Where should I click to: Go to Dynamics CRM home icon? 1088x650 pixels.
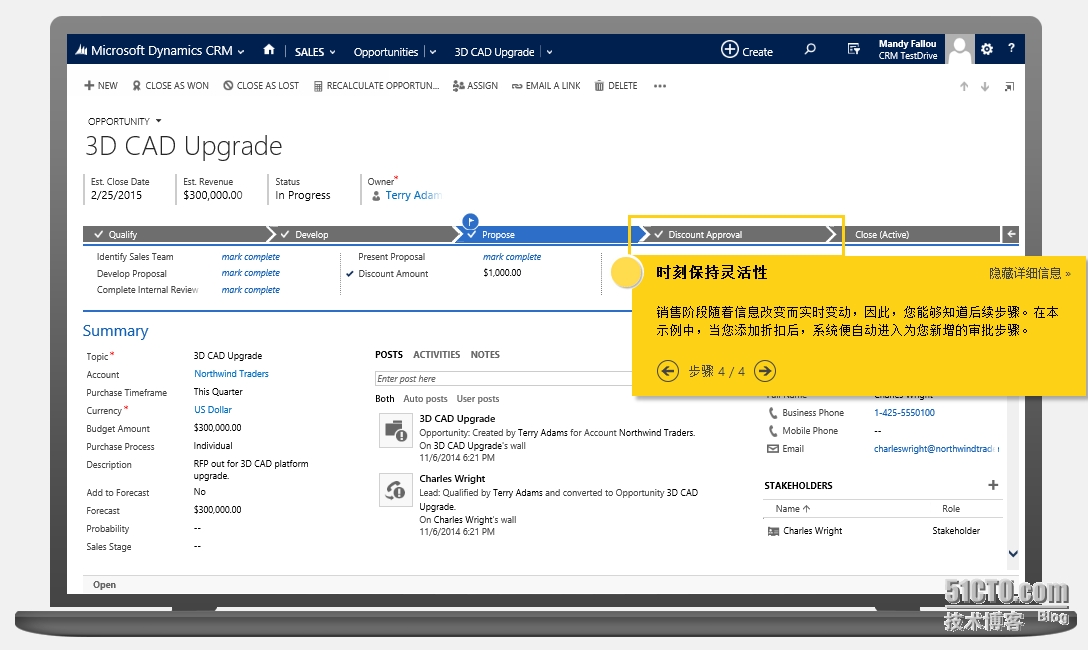coord(269,50)
